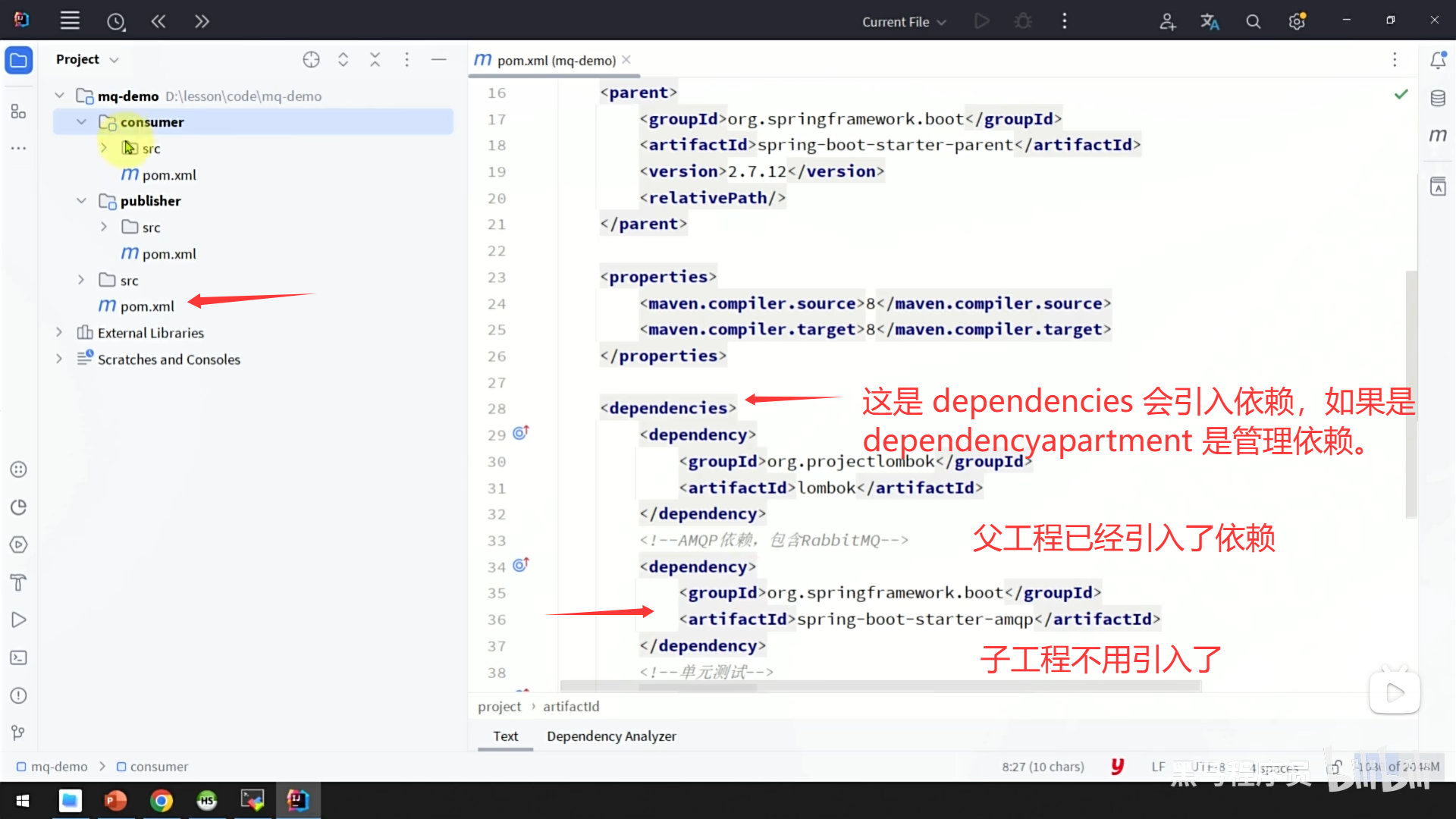This screenshot has width=1456, height=819.
Task: Open the root pom.xml file in the tree
Action: tap(147, 306)
